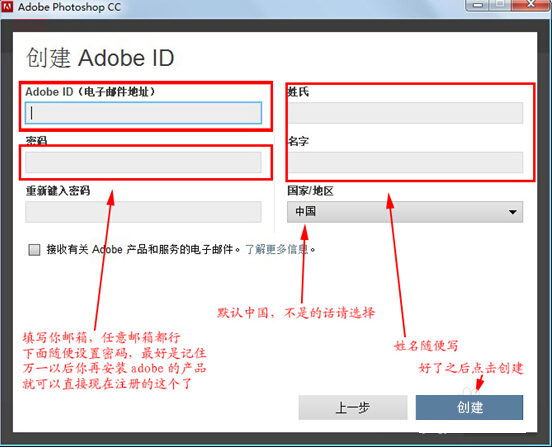Tick the receive Adobe product emails checkbox

tap(34, 250)
